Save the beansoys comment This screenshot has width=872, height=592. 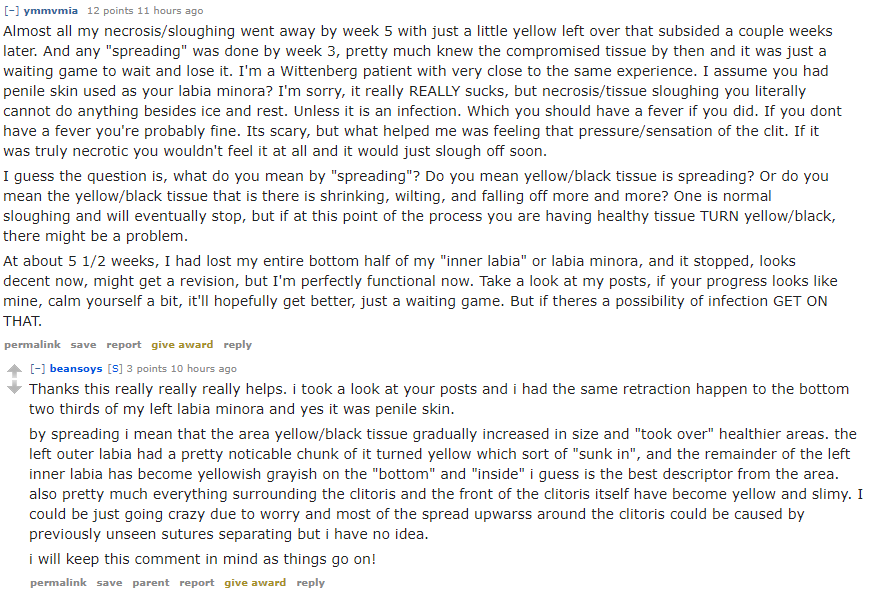(x=109, y=583)
